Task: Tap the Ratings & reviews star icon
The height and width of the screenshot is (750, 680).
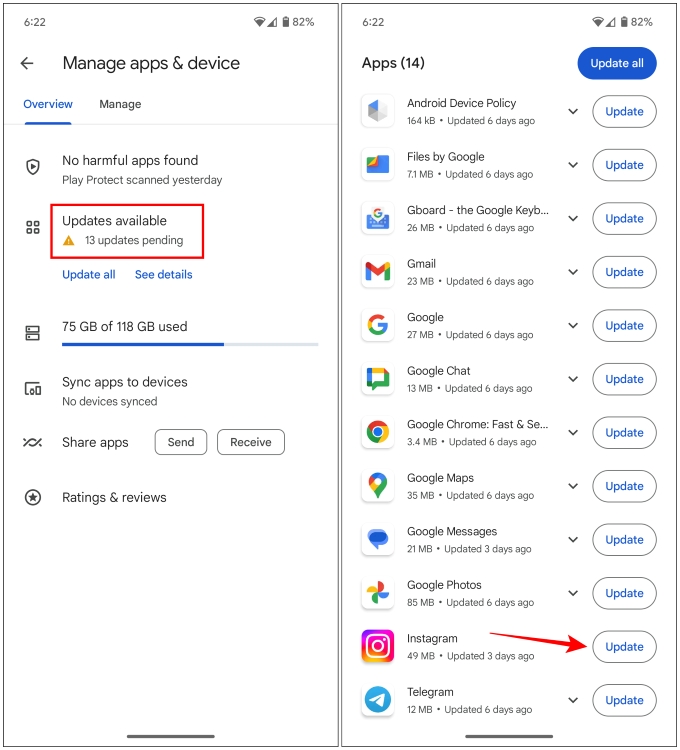Action: (33, 497)
